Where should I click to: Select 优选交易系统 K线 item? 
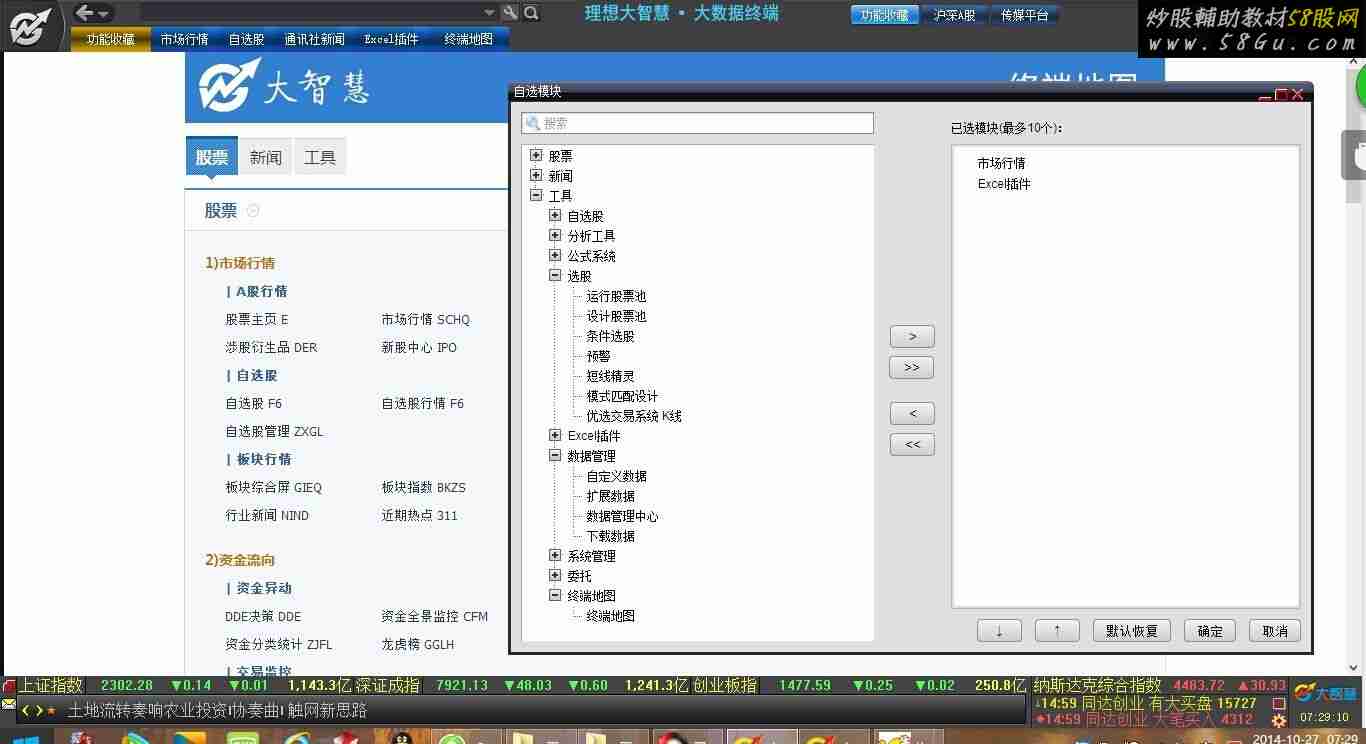634,416
